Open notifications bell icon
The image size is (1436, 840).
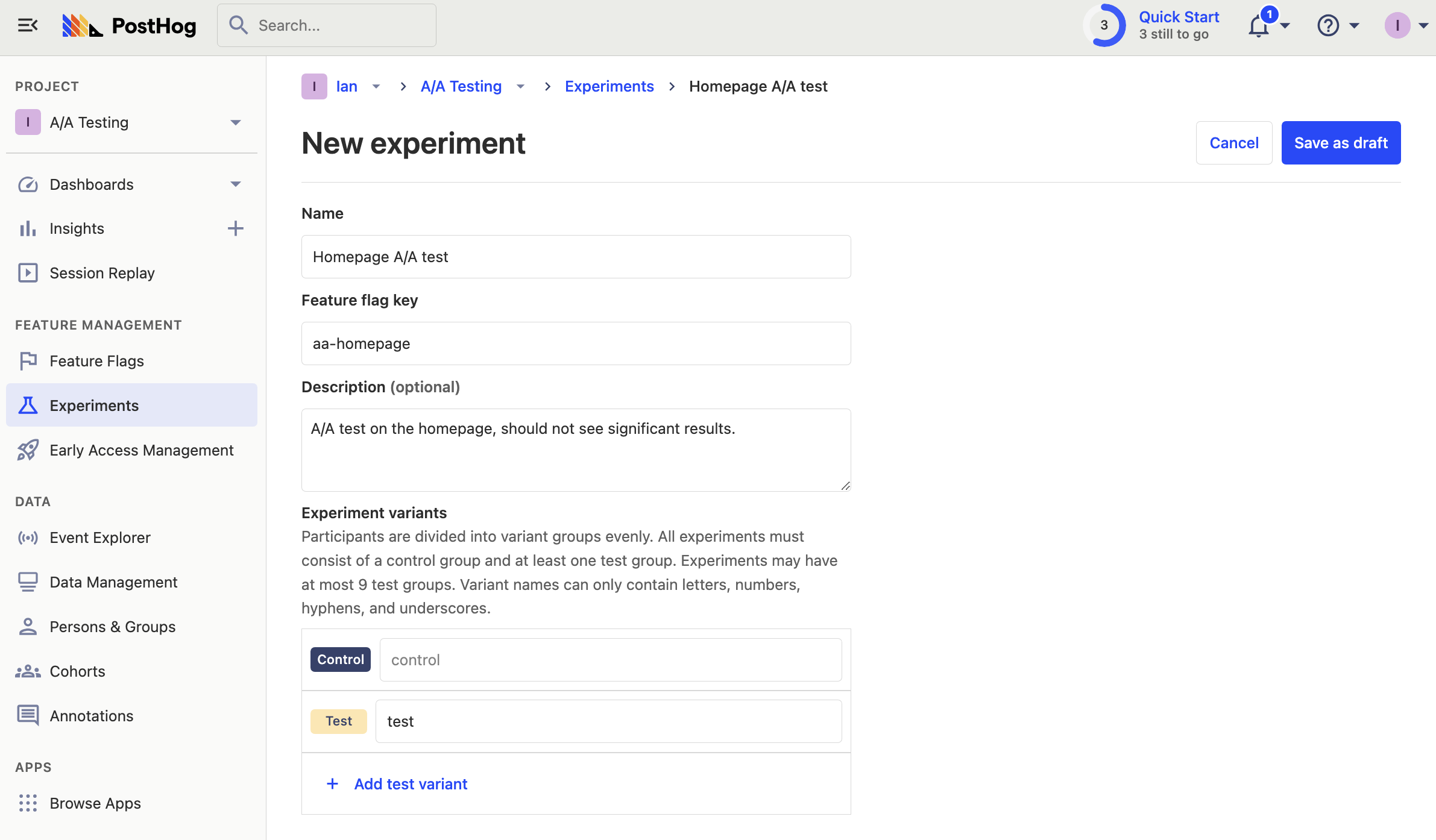coord(1259,27)
